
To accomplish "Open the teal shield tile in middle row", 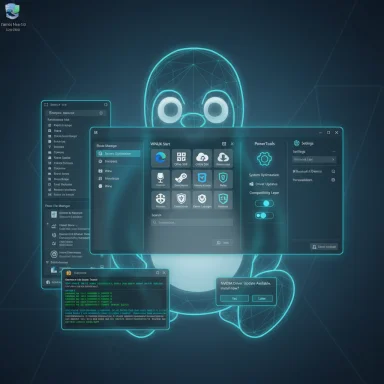I will point(223,179).
